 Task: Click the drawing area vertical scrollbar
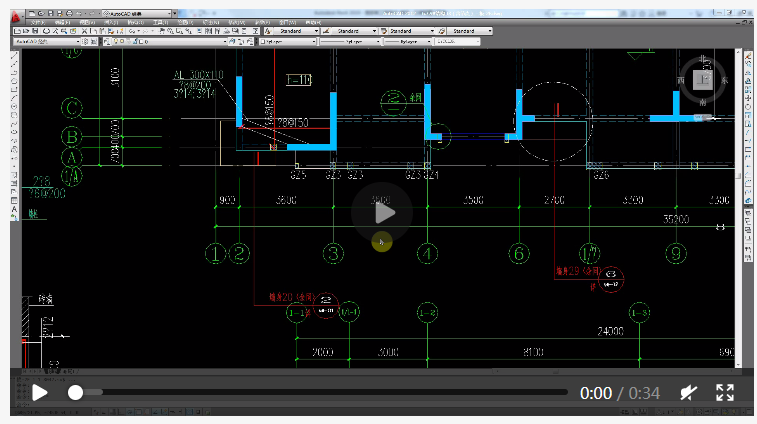pos(738,208)
